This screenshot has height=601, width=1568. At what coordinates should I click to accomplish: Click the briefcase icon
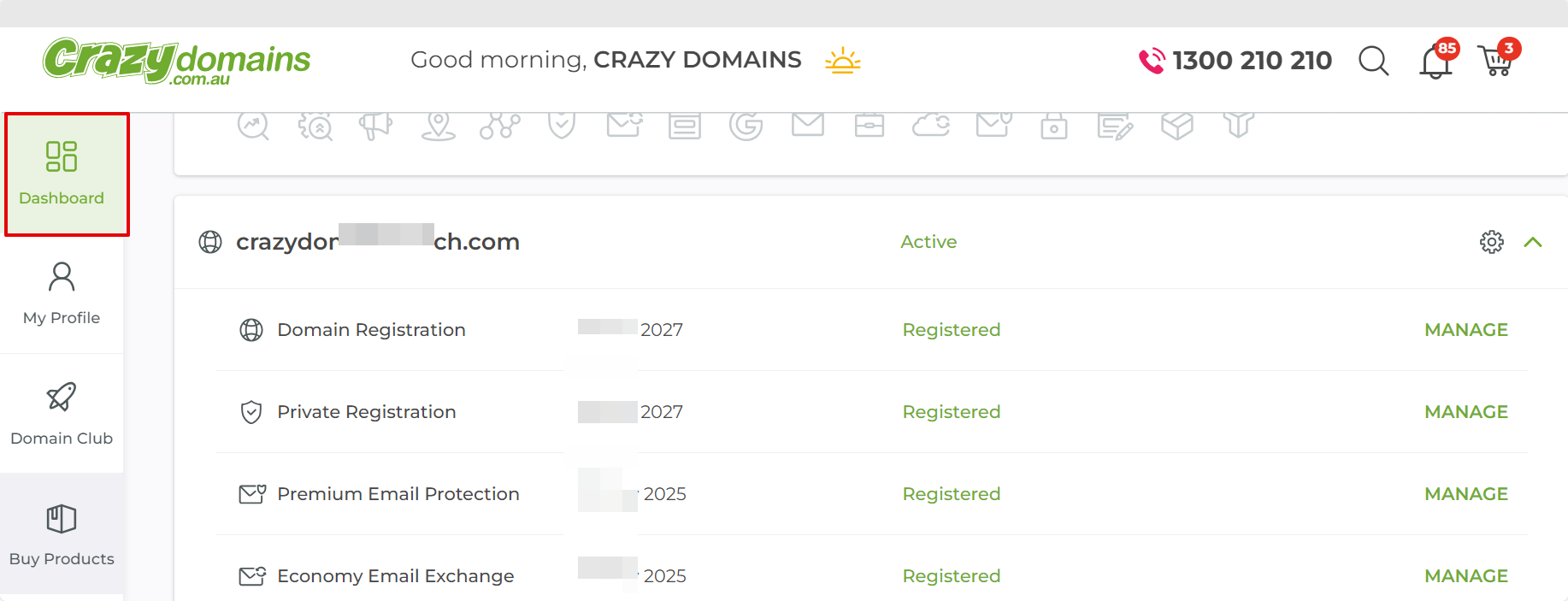(x=869, y=126)
